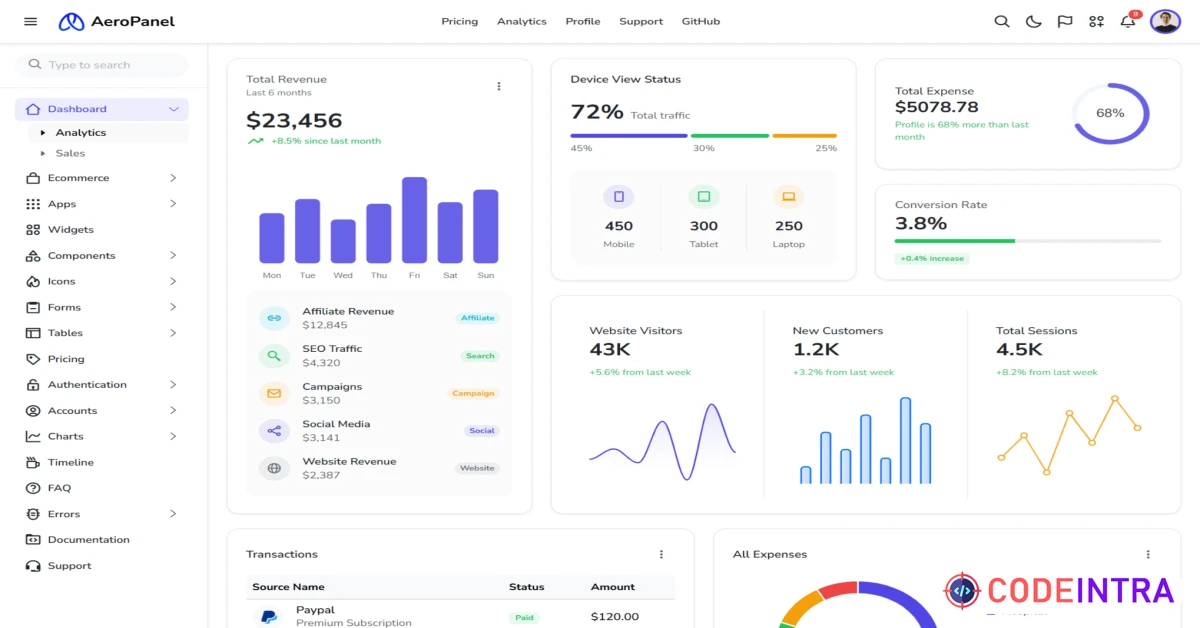Image resolution: width=1200 pixels, height=628 pixels.
Task: Expand the Components submenu arrow
Action: tap(173, 256)
